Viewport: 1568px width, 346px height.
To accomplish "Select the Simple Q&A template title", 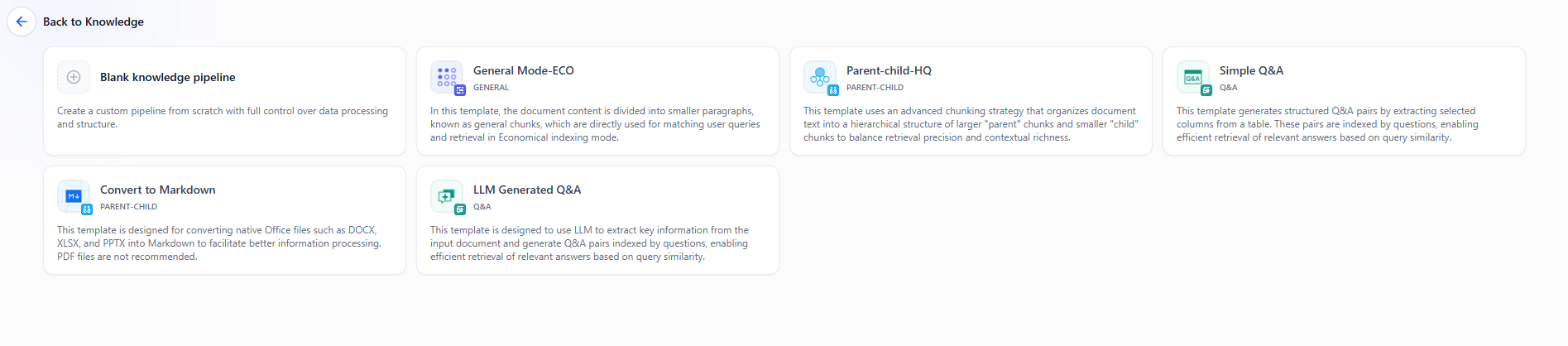I will pyautogui.click(x=1251, y=70).
